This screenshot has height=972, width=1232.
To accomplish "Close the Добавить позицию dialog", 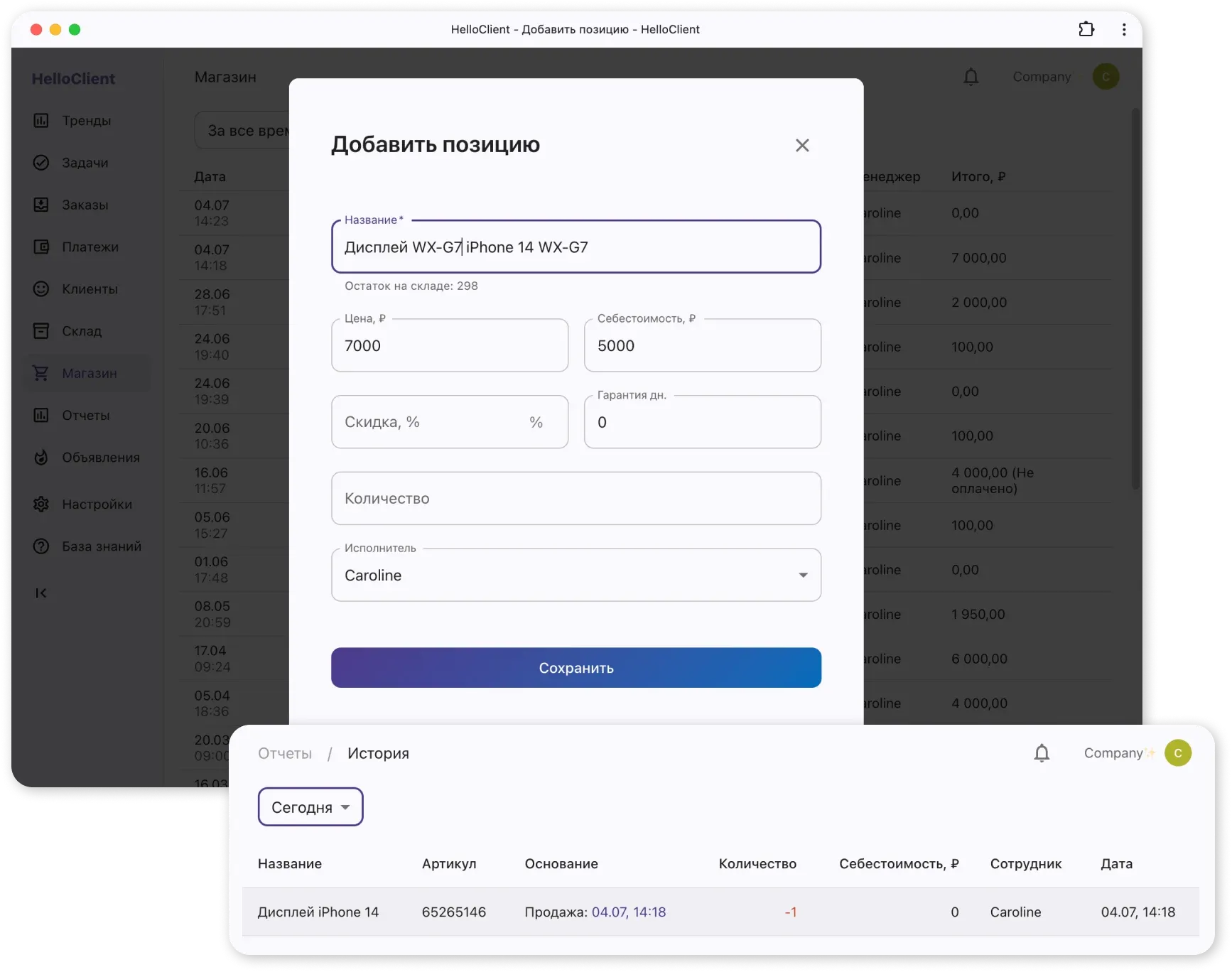I will point(802,145).
